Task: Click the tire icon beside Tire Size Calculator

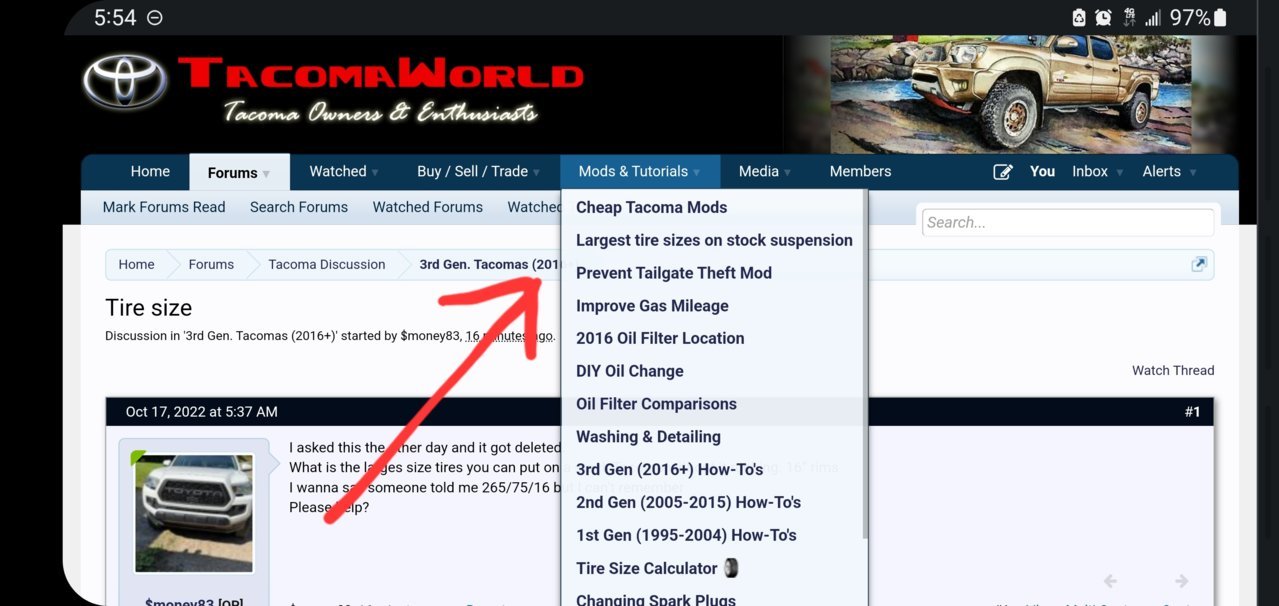Action: tap(731, 568)
